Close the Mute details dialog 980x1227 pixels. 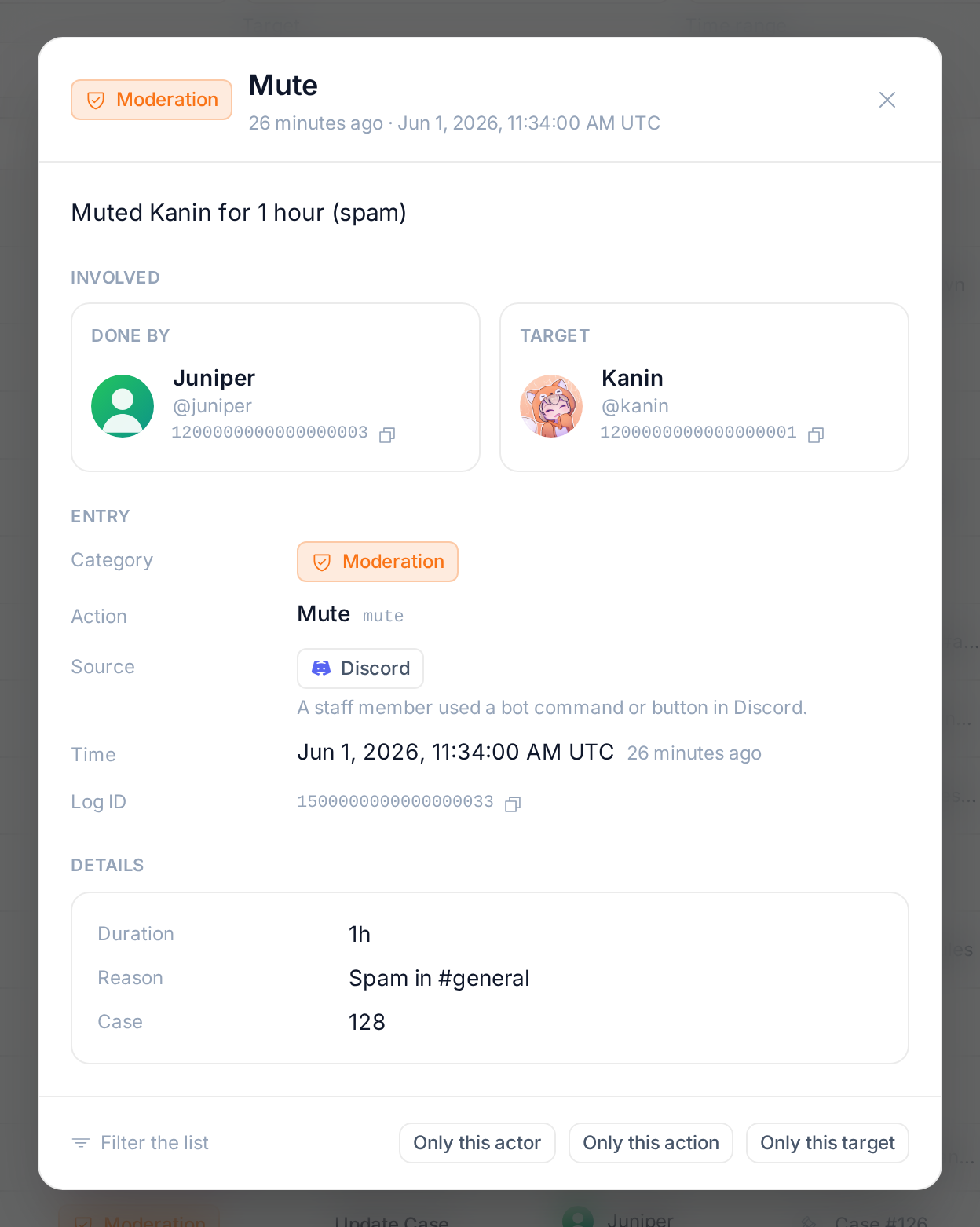pos(887,100)
